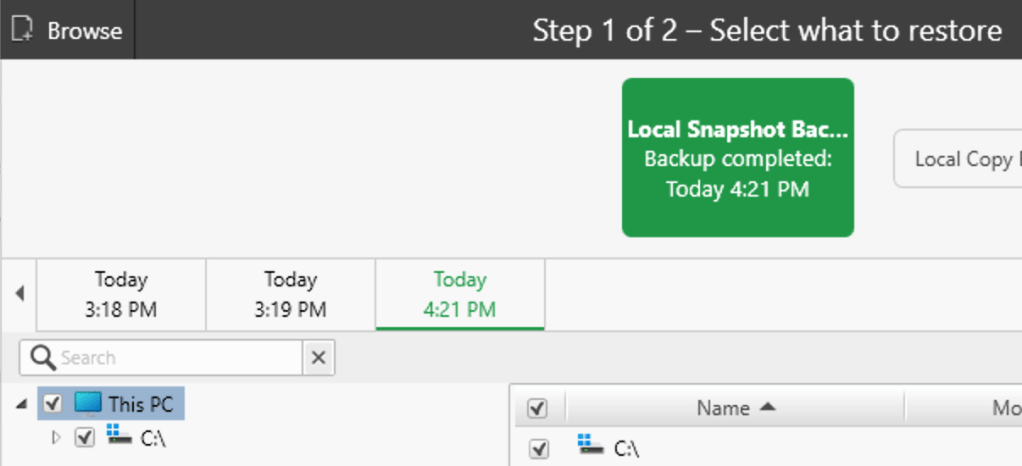This screenshot has width=1022, height=466.
Task: Collapse the This PC tree node
Action: 22,404
